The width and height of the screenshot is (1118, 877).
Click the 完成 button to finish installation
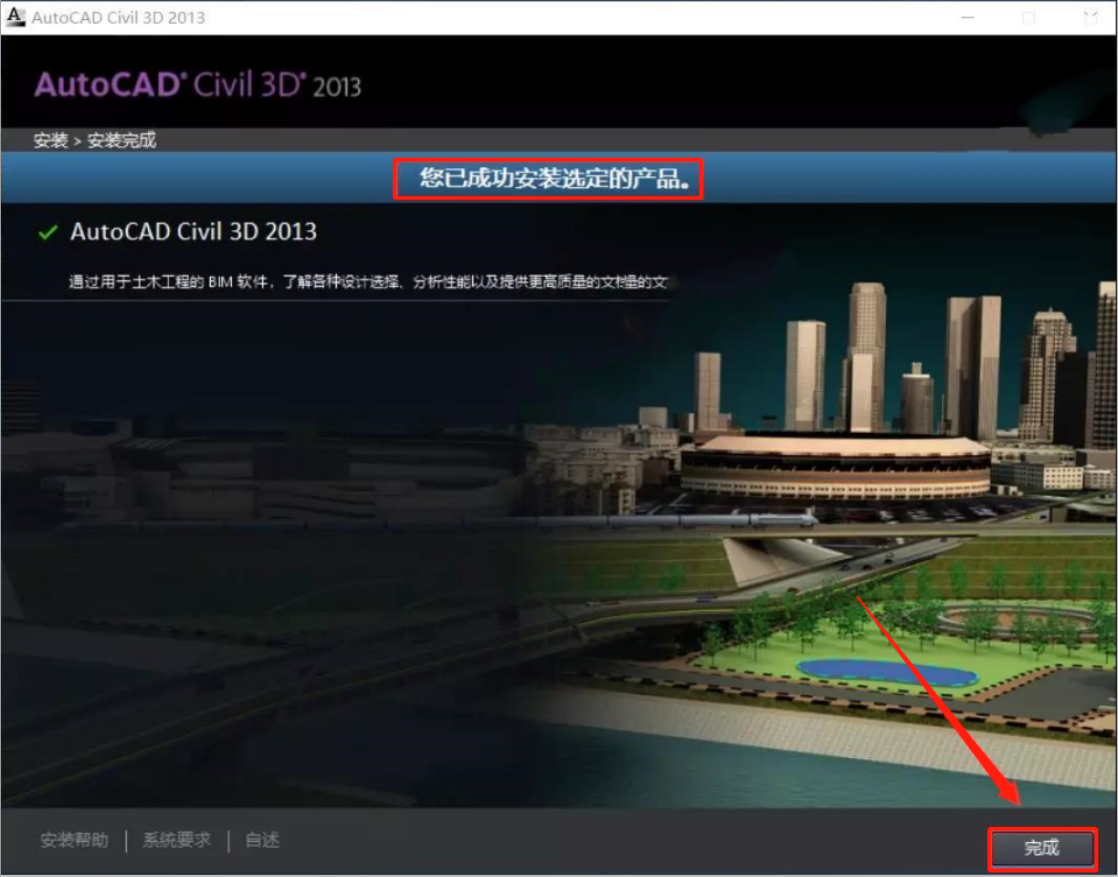[x=1042, y=848]
